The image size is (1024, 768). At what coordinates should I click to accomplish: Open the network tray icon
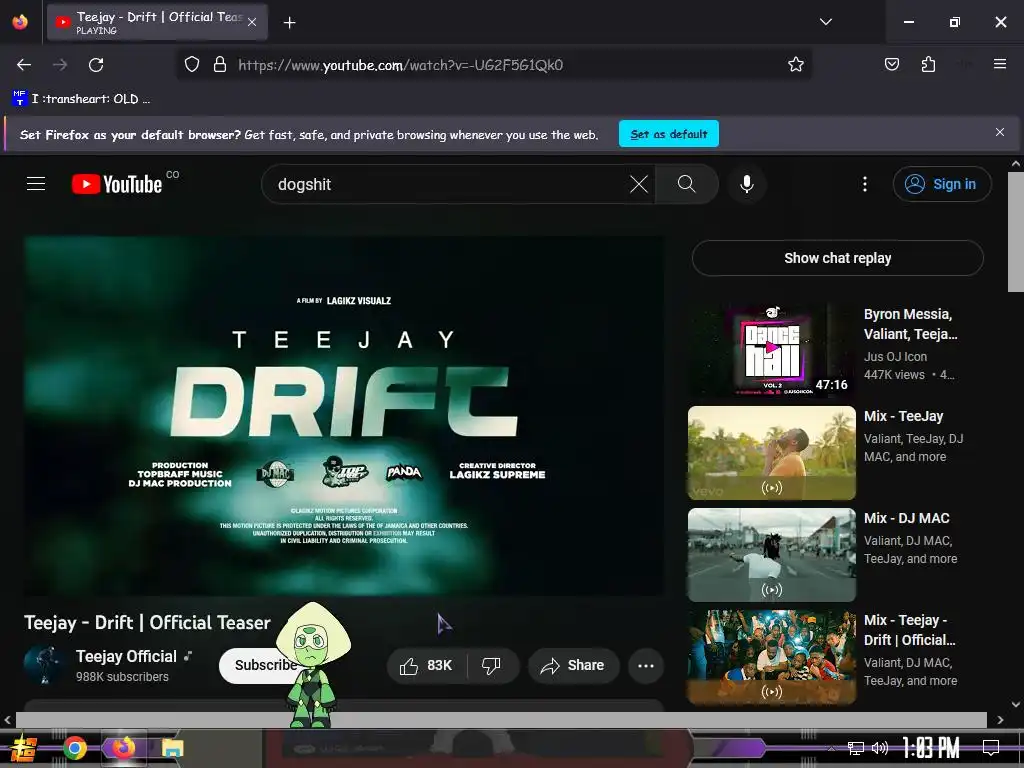(856, 748)
